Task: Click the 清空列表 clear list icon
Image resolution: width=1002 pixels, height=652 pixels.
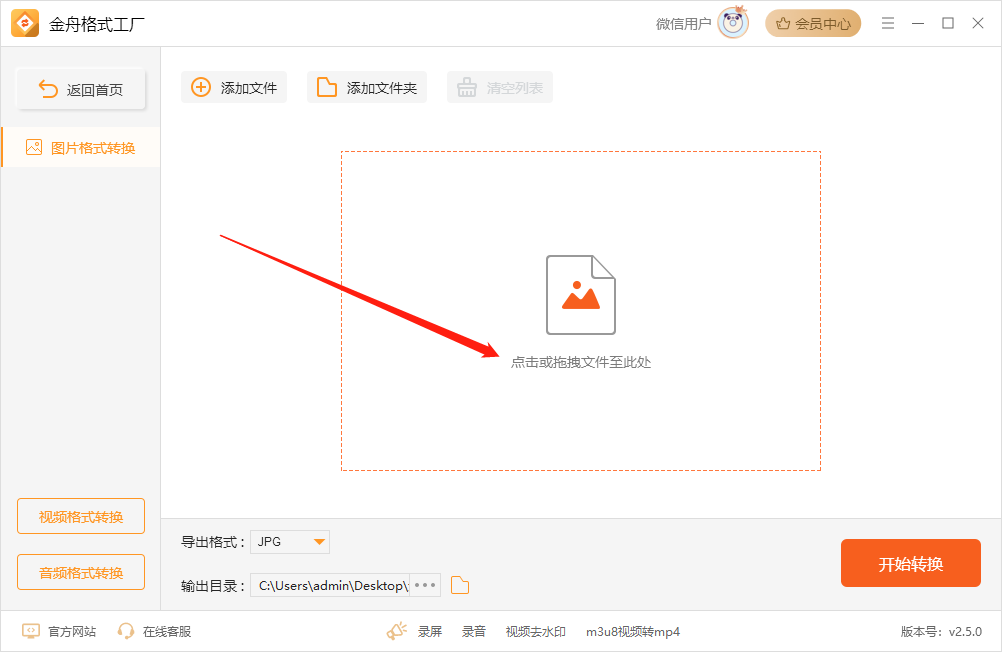Action: (466, 87)
